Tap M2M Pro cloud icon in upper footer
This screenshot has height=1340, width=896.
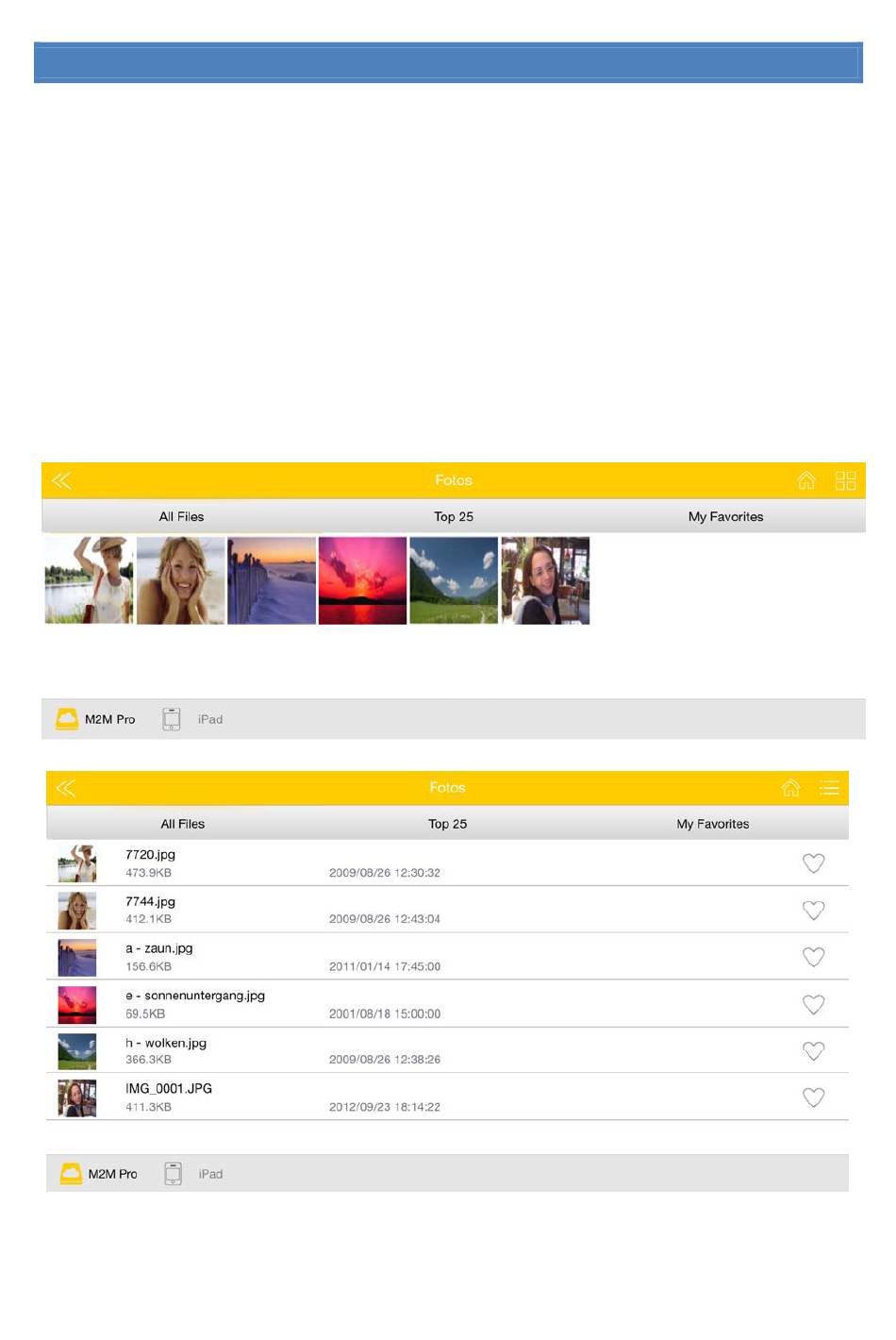pyautogui.click(x=67, y=719)
